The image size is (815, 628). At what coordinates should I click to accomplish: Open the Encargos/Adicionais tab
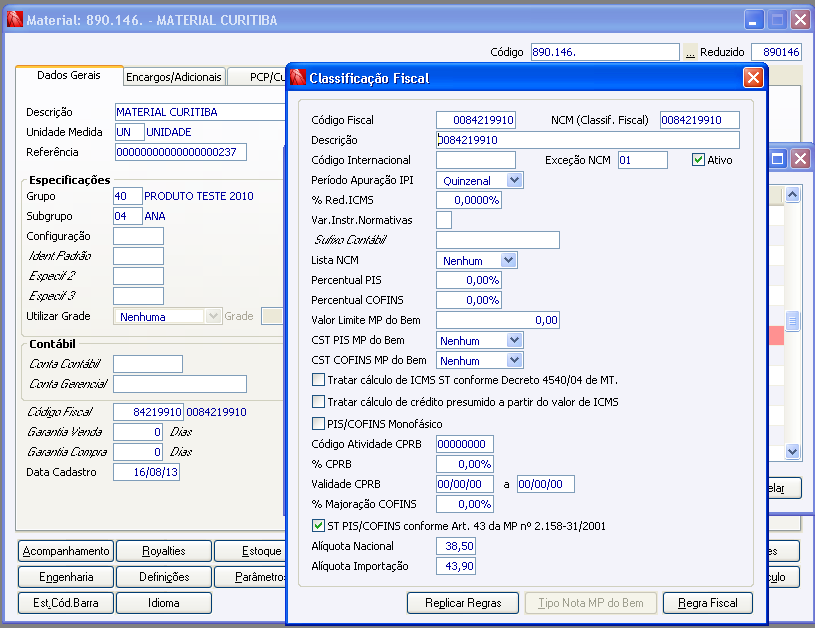tap(174, 77)
